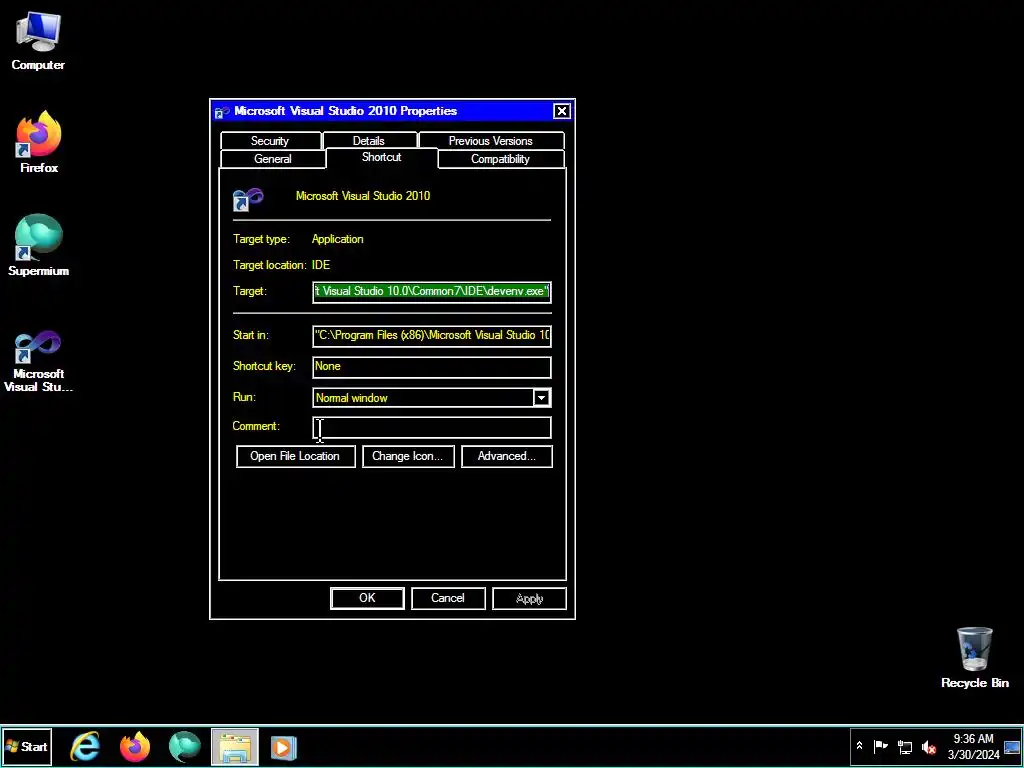
Task: Click the Shortcut key field
Action: tap(432, 366)
